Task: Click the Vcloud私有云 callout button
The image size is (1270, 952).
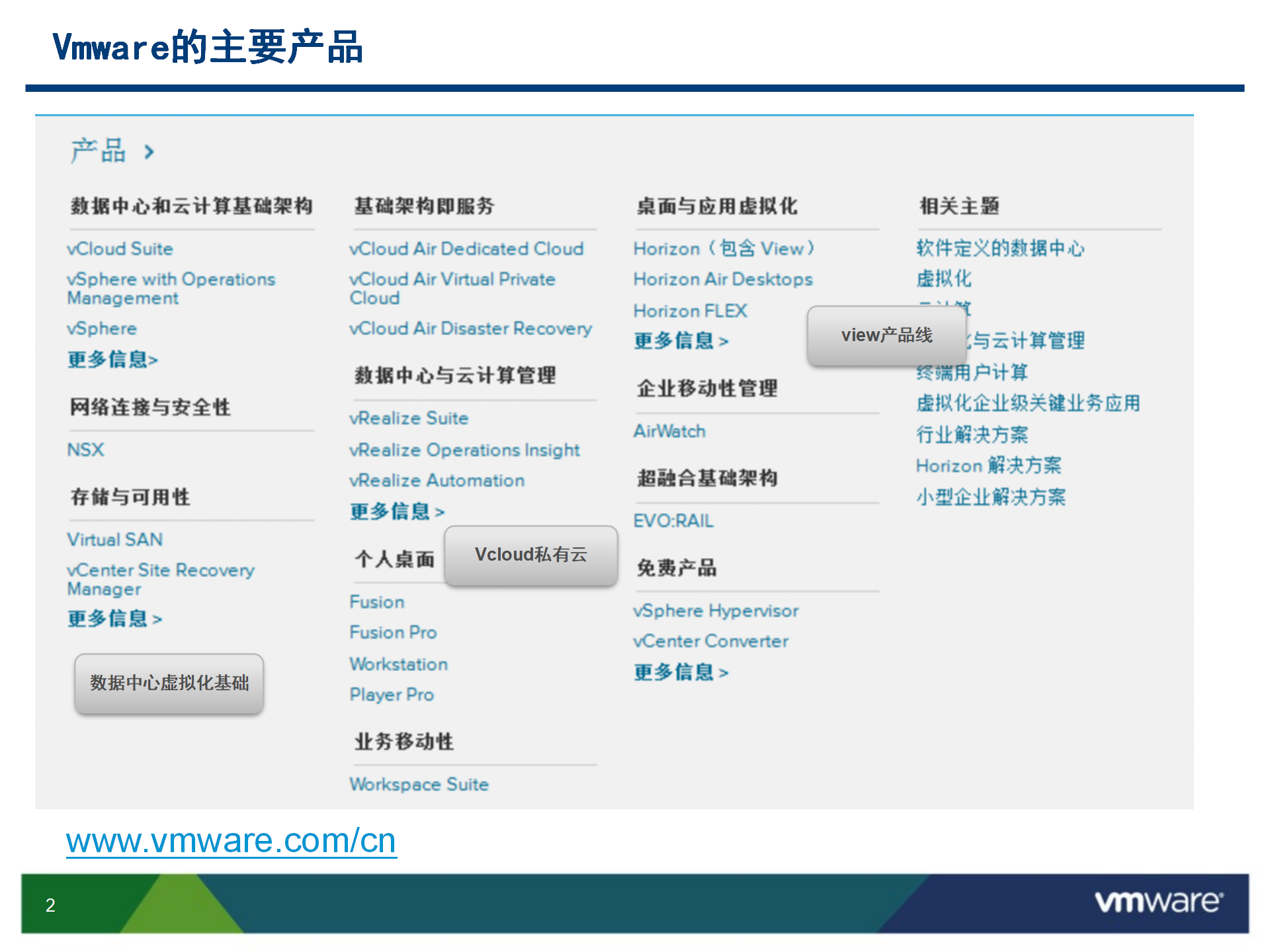Action: [x=531, y=555]
